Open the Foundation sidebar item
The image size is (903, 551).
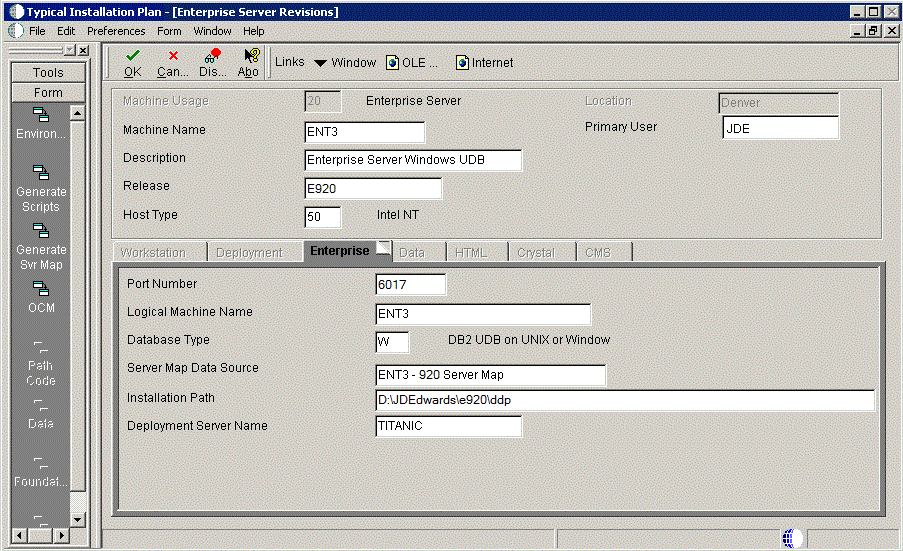[x=40, y=472]
